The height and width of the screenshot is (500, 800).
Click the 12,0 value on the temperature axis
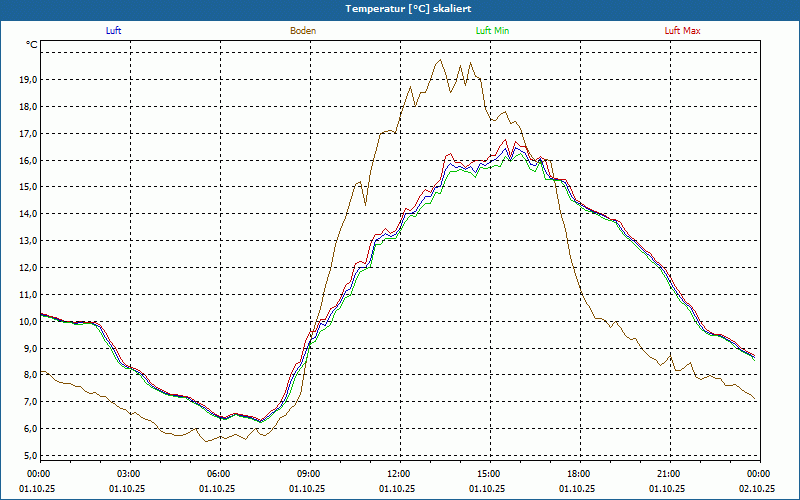click(x=27, y=267)
